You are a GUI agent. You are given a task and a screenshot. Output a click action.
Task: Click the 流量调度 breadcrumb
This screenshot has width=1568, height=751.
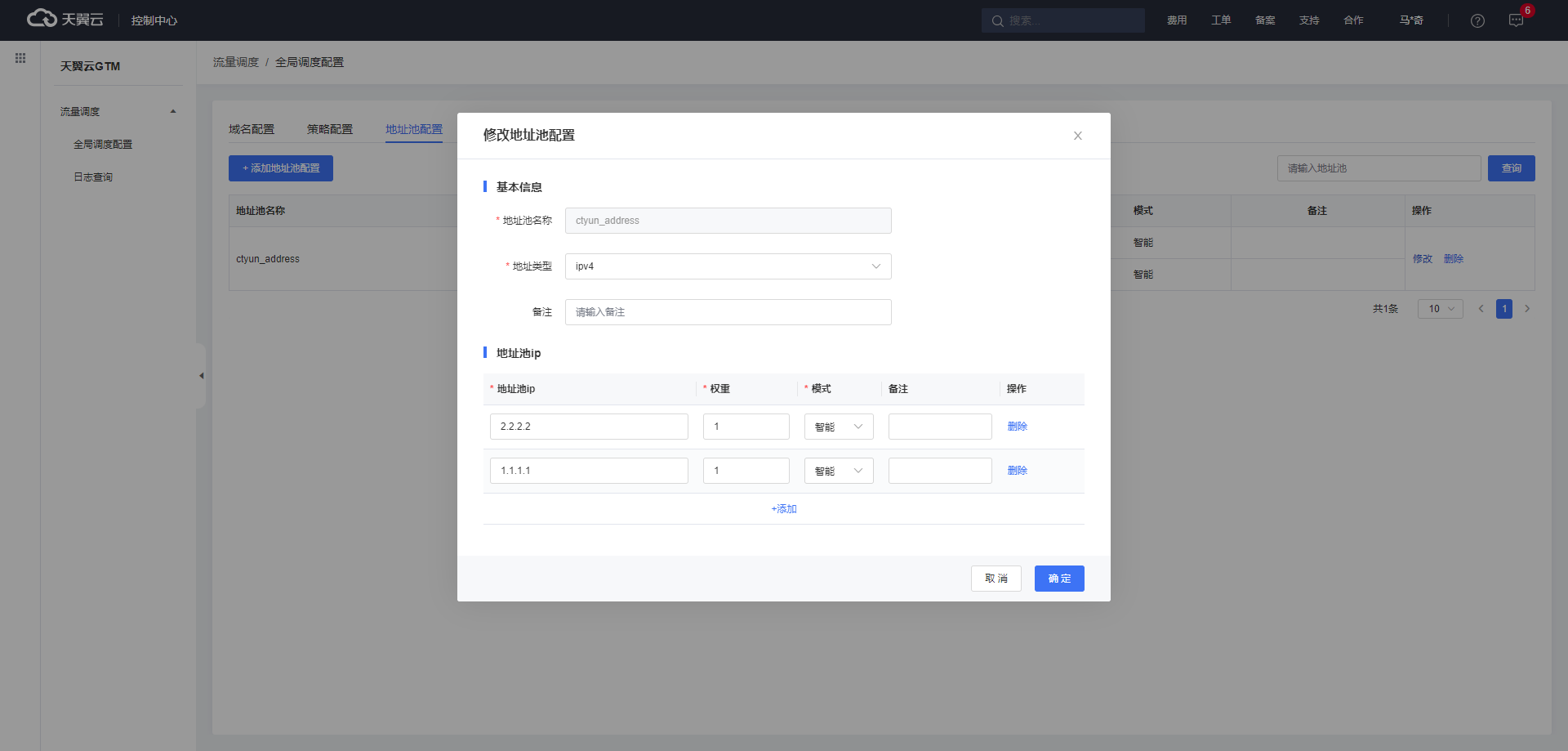236,62
